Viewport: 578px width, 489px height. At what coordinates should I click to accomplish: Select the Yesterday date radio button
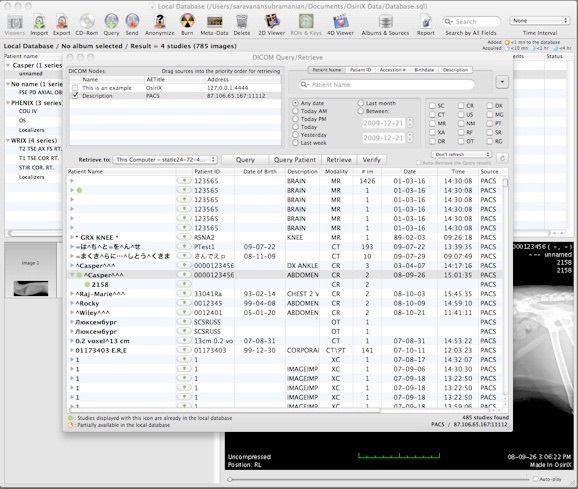295,135
